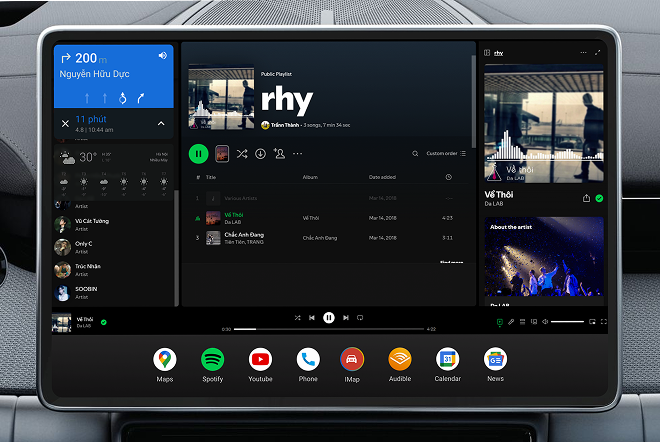Toggle shuffle in the bottom player bar
The height and width of the screenshot is (442, 660).
click(x=297, y=317)
